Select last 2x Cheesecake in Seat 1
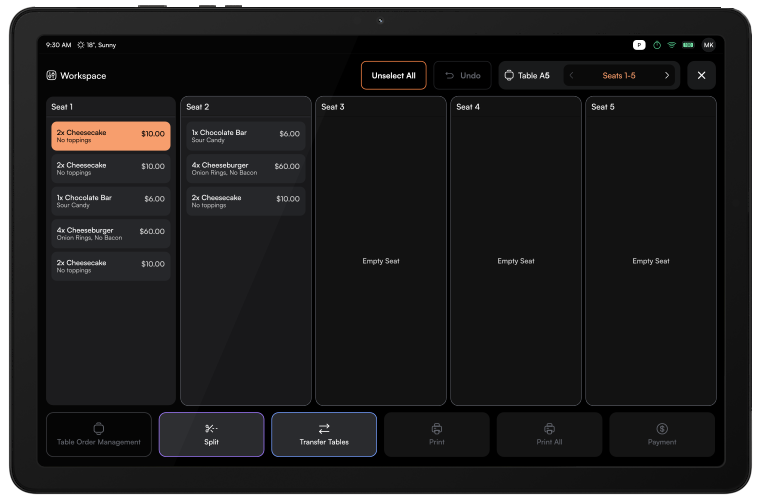This screenshot has height=500, width=761. (x=111, y=266)
